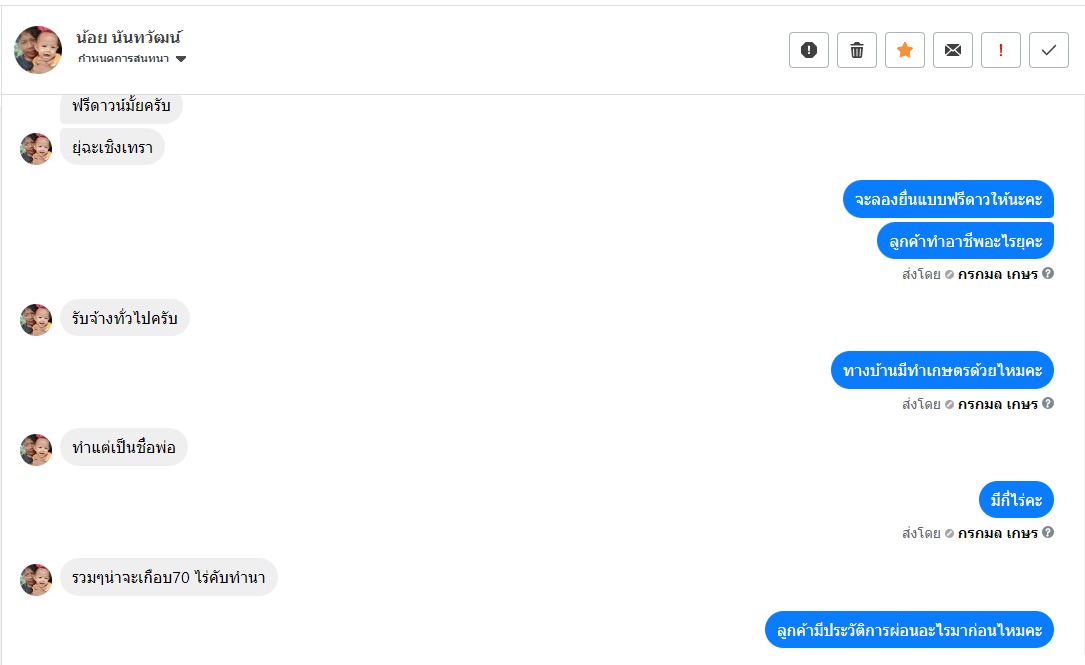The image size is (1085, 665).
Task: Click the จะลองยื่นแบบฟรีดาวให้นะคะ message bubble
Action: (948, 199)
